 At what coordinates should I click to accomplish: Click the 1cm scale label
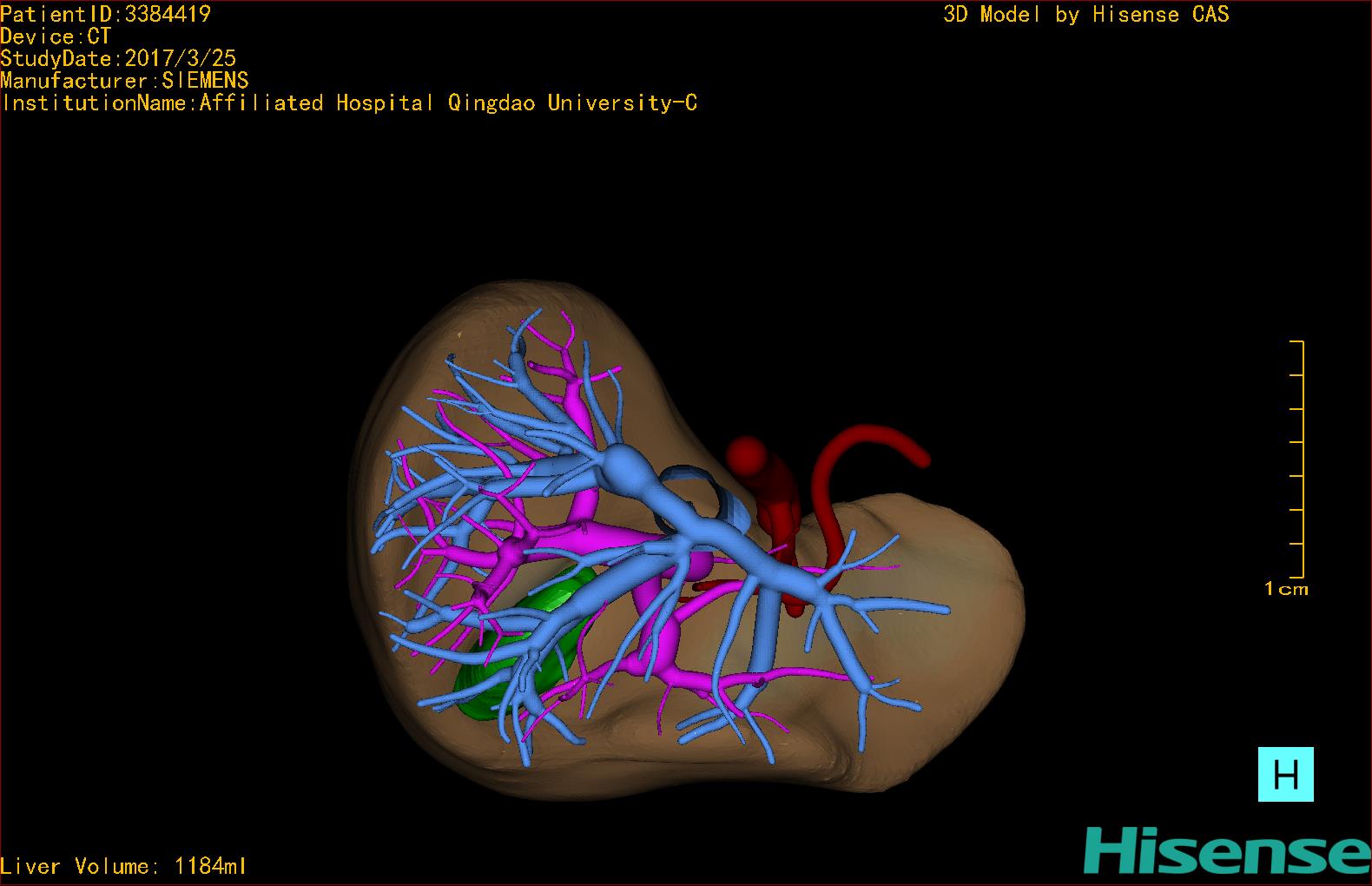coord(1286,589)
